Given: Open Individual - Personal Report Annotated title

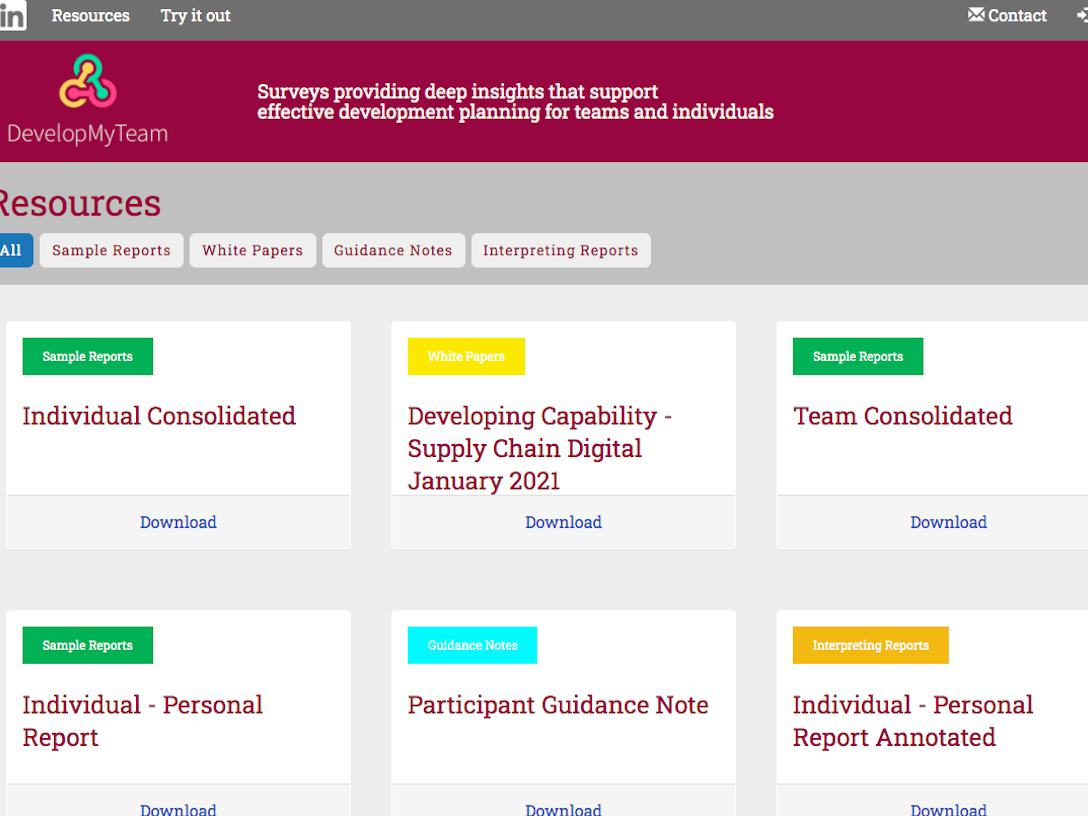Looking at the screenshot, I should [x=912, y=721].
